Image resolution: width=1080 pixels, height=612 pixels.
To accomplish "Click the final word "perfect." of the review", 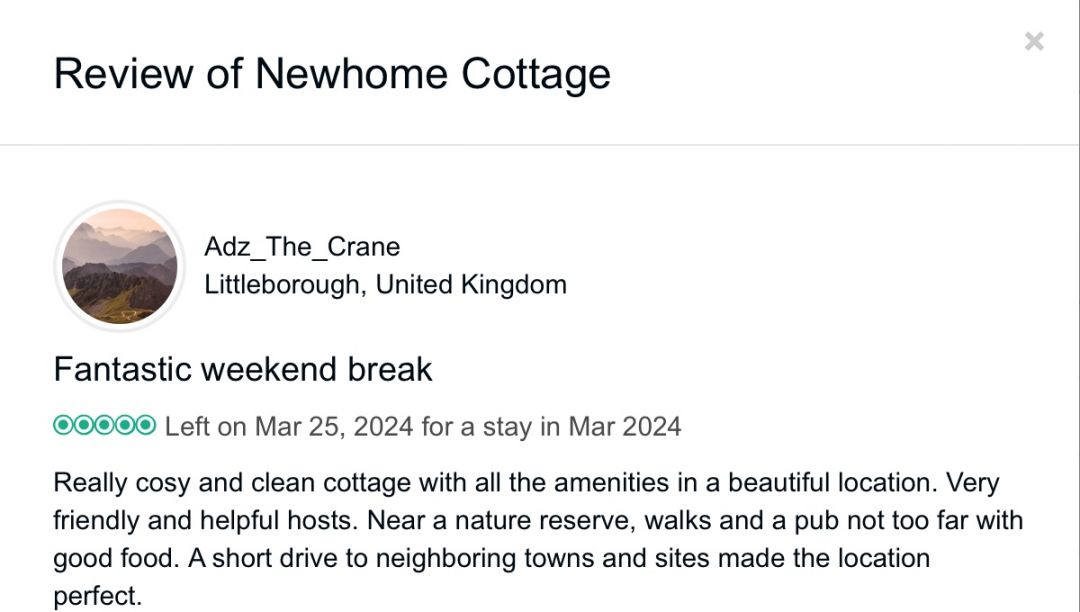I will pos(98,596).
